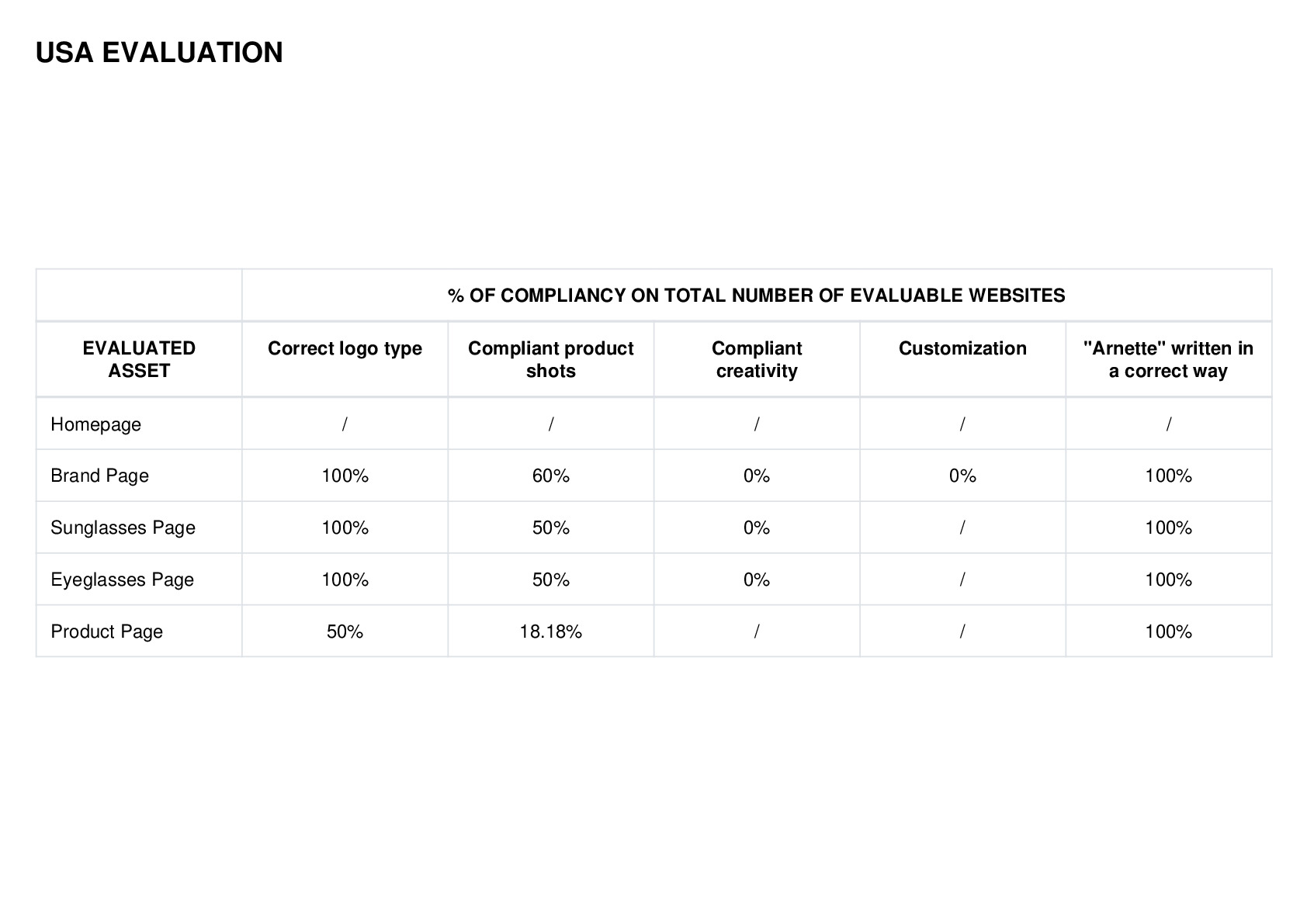This screenshot has height=924, width=1307.
Task: Select the Arnette written correctly header
Action: click(x=1168, y=359)
